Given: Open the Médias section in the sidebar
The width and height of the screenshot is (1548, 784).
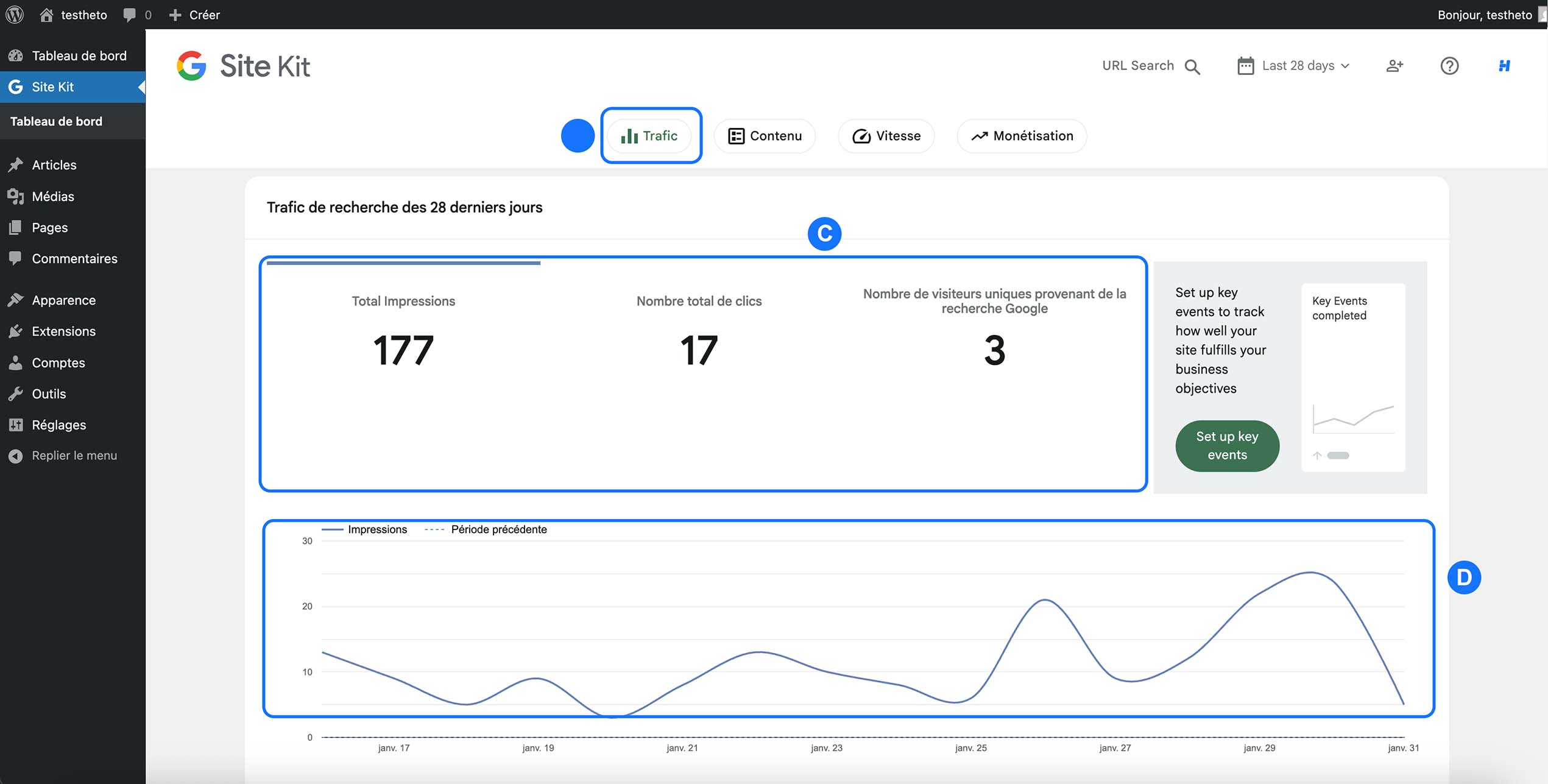Looking at the screenshot, I should tap(52, 196).
